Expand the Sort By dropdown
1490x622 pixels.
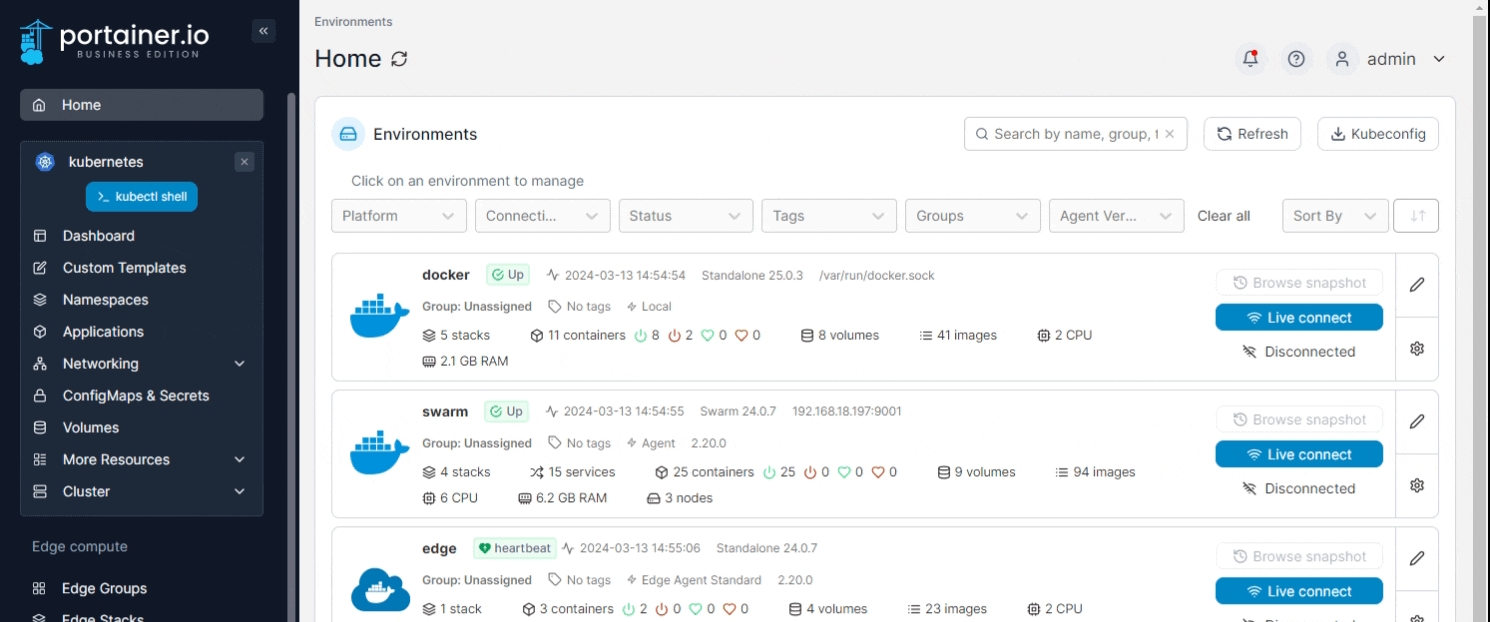pos(1335,216)
